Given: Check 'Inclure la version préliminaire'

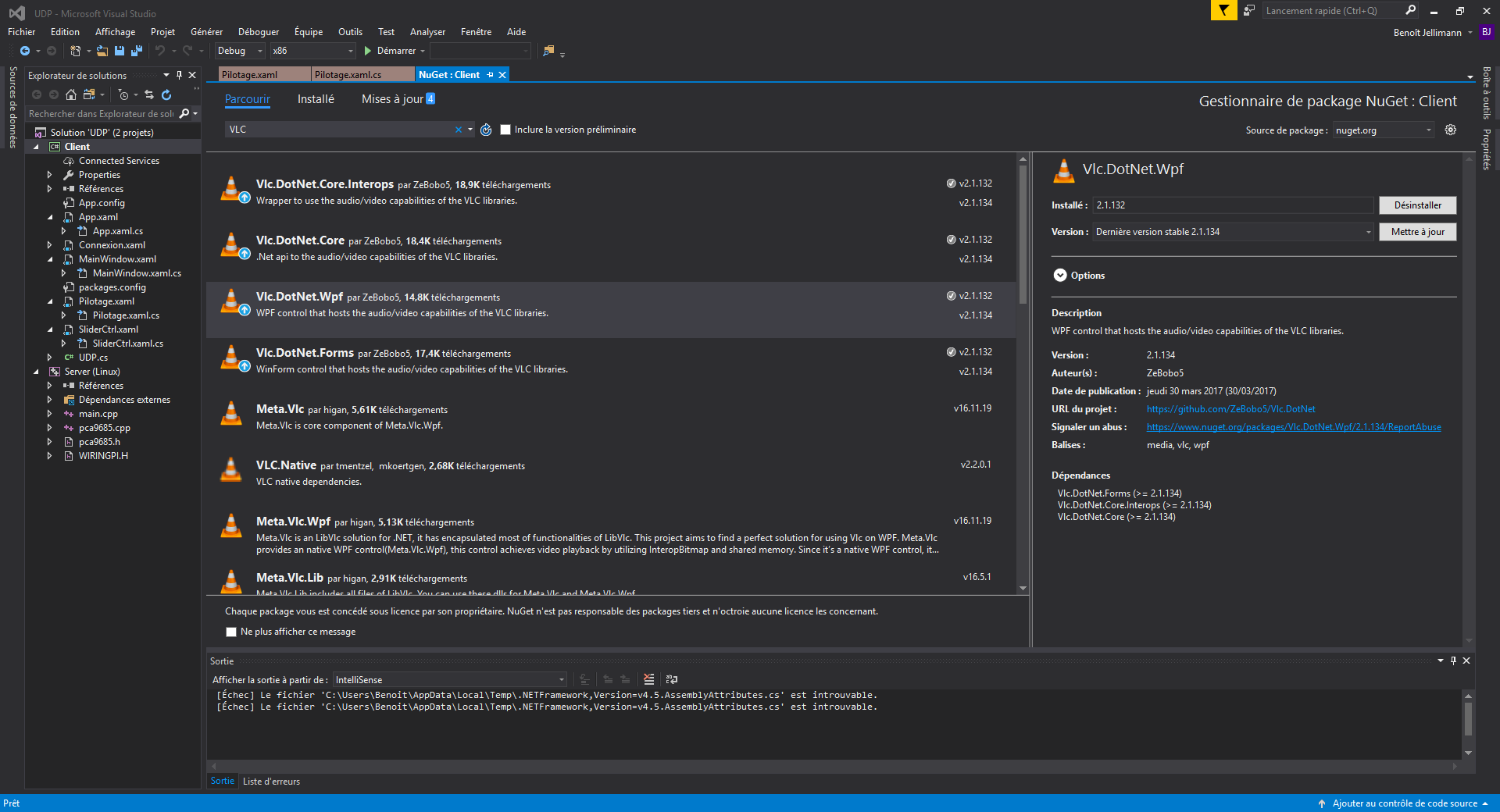Looking at the screenshot, I should pos(505,130).
